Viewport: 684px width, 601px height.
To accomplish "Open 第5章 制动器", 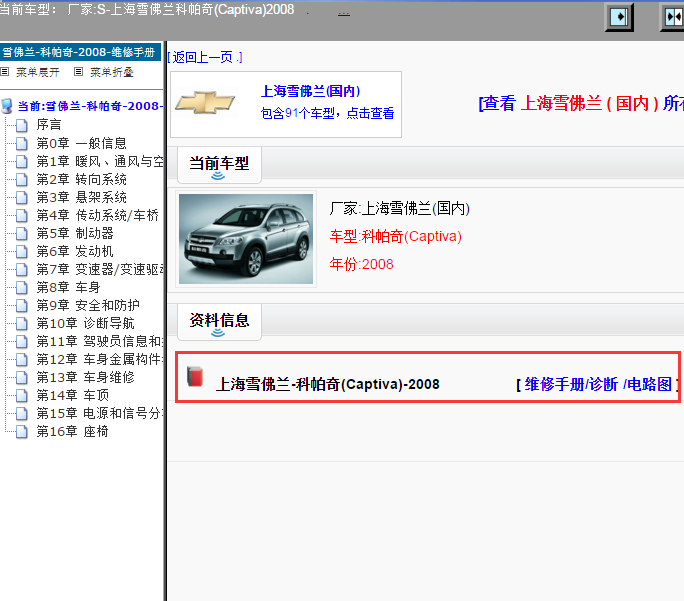I will [75, 233].
